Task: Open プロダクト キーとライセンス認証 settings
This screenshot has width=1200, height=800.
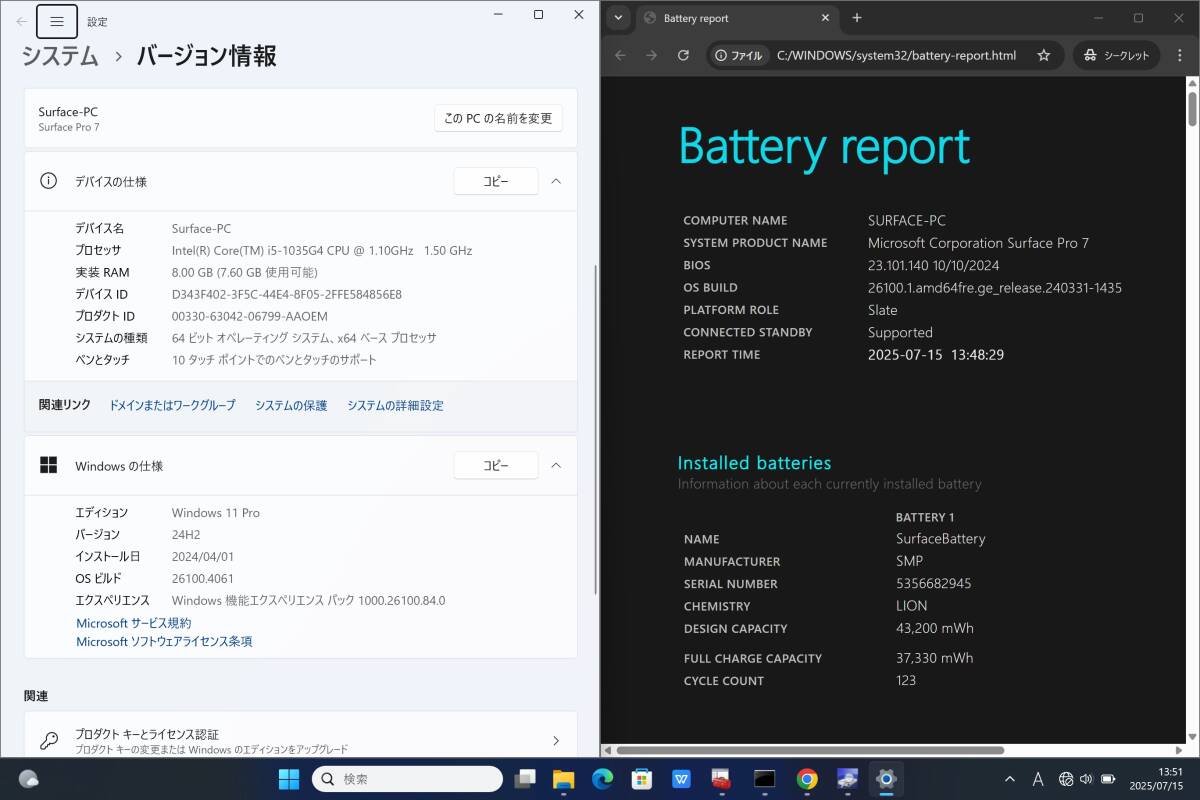Action: 300,740
